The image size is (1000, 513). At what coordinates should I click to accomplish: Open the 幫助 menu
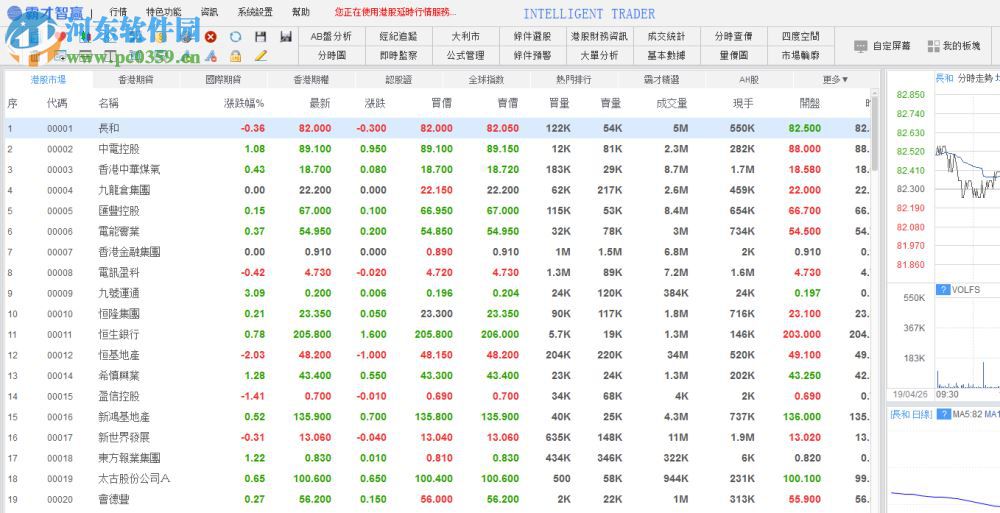tap(300, 12)
